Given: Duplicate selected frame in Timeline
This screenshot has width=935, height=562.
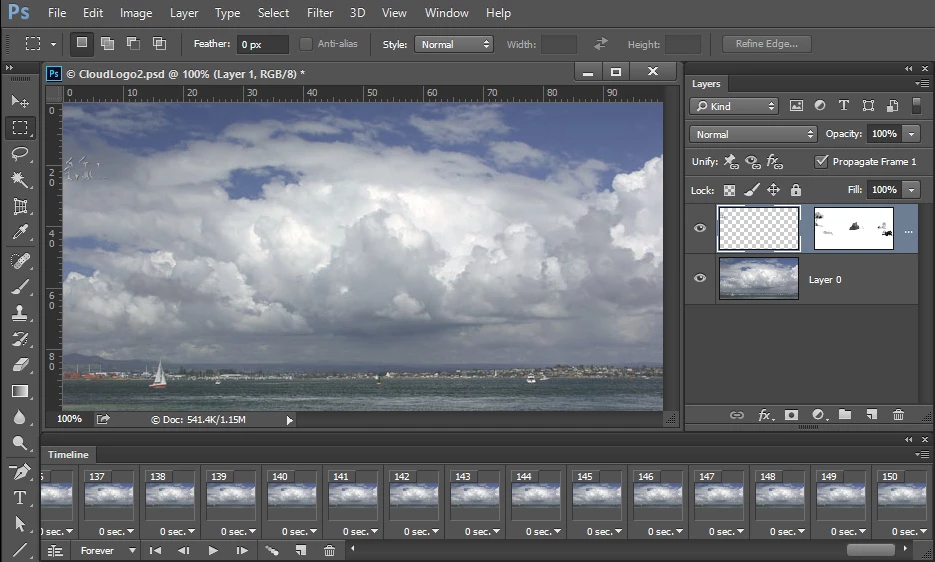Looking at the screenshot, I should pos(300,551).
